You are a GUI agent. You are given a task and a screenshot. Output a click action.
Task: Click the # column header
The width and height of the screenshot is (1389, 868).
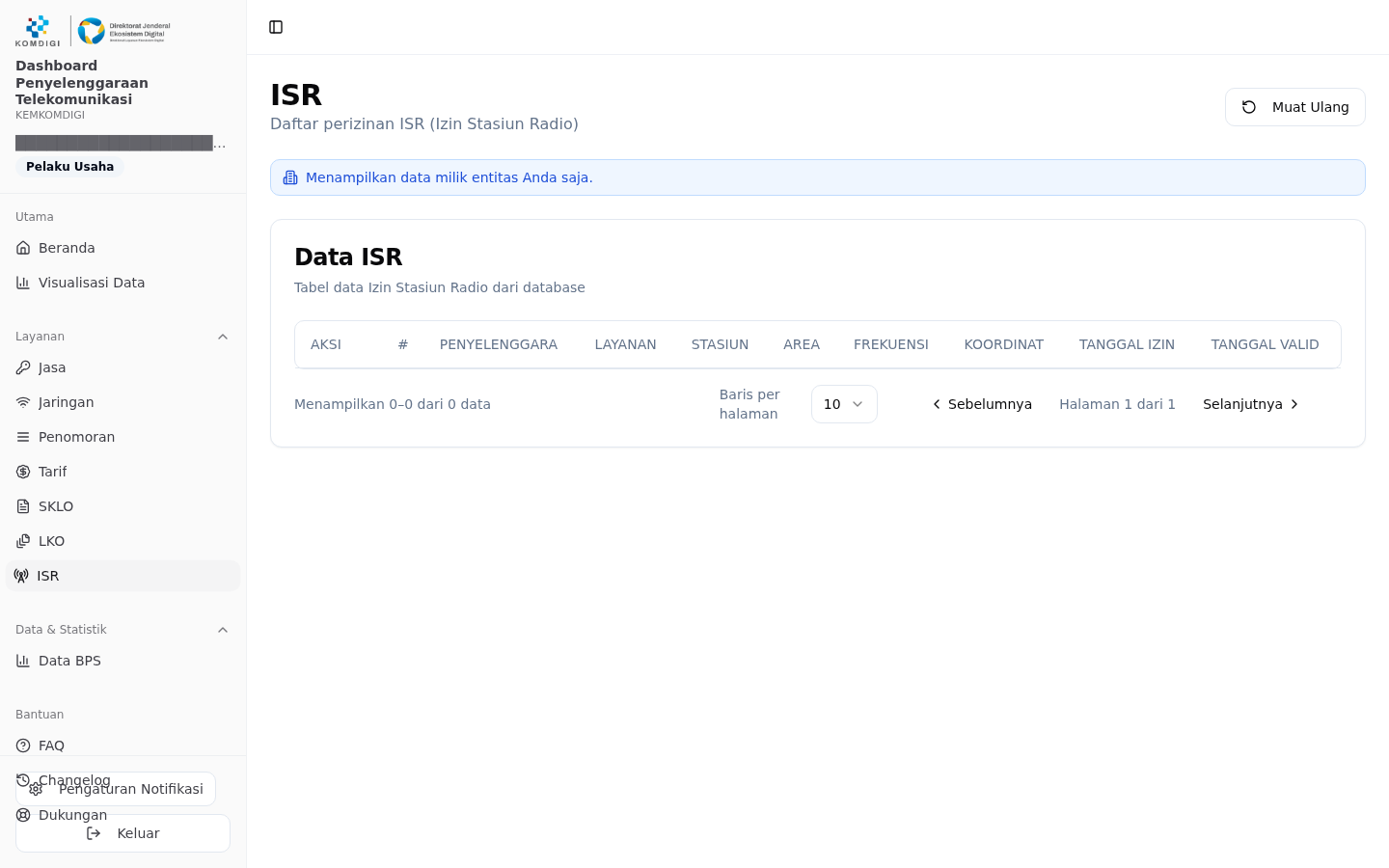(x=403, y=344)
